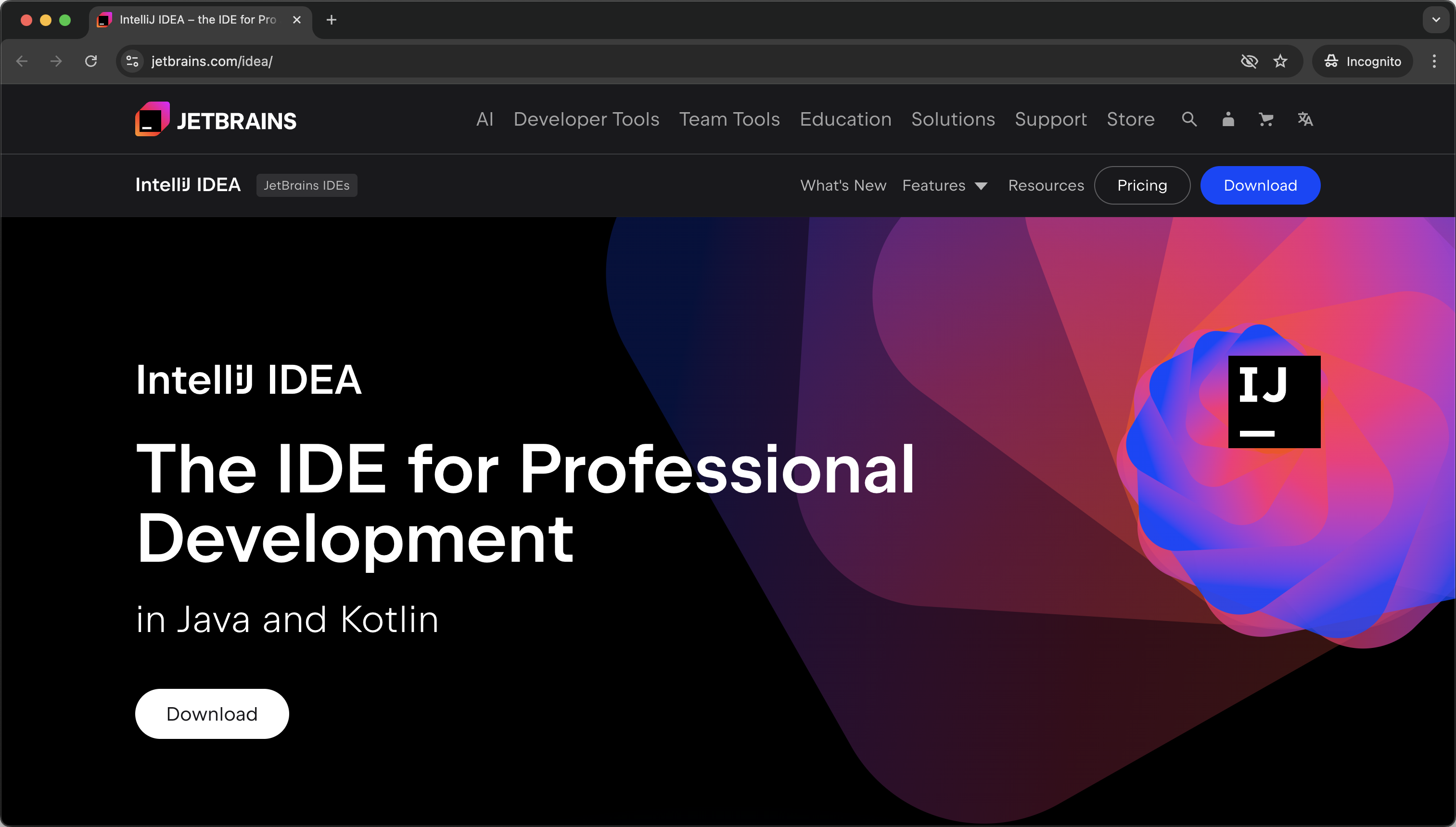Click the white Download button in hero

pyautogui.click(x=212, y=714)
